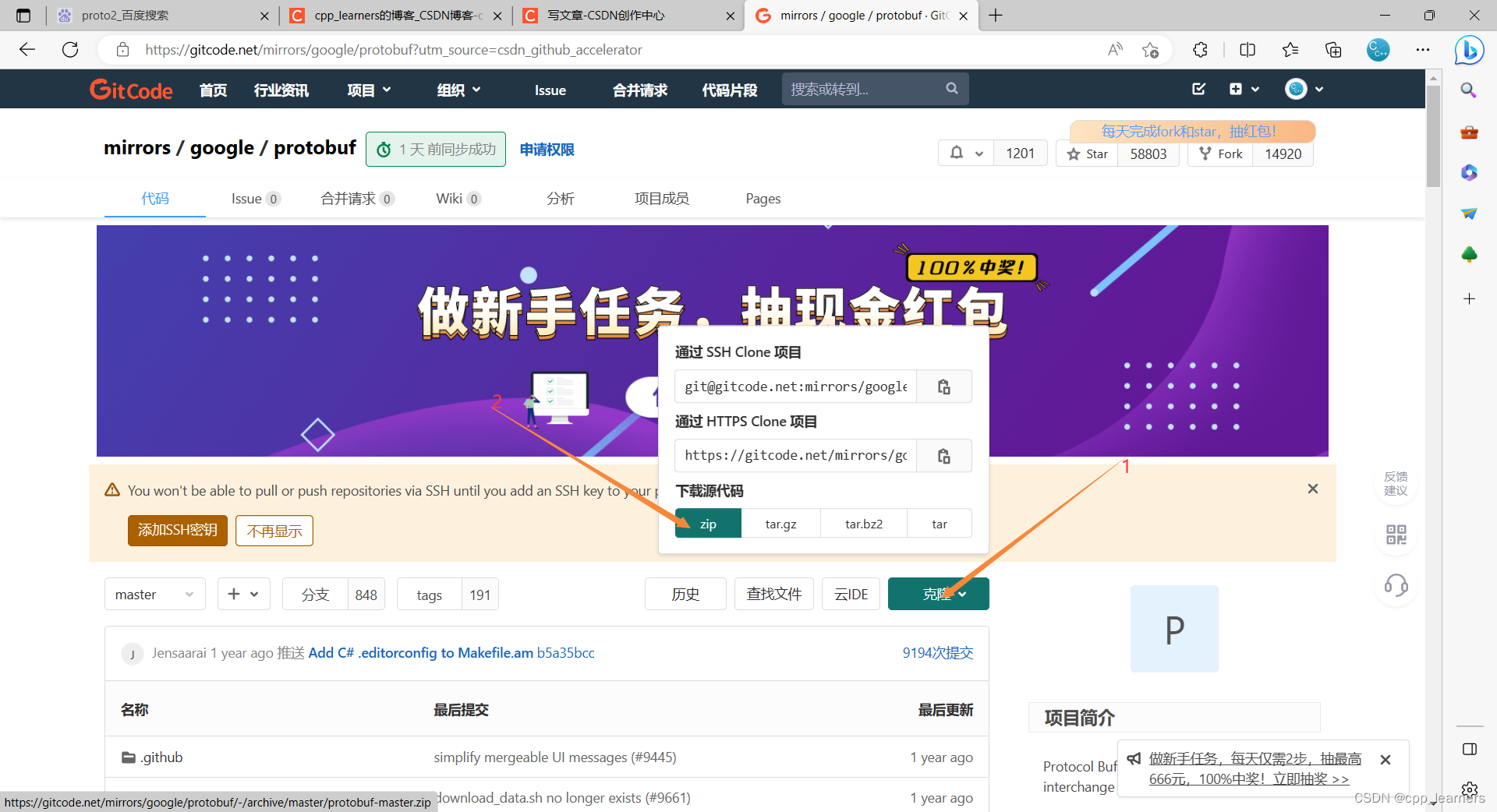The image size is (1497, 812).
Task: Open the to-do checklist icon in navbar
Action: pos(1199,89)
